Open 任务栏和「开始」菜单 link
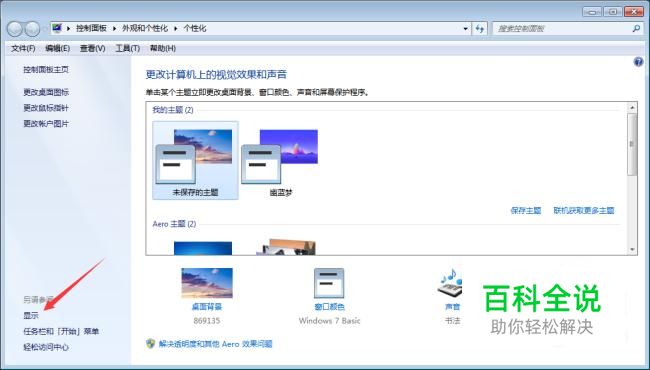Screen dimensions: 650x370 point(61,331)
